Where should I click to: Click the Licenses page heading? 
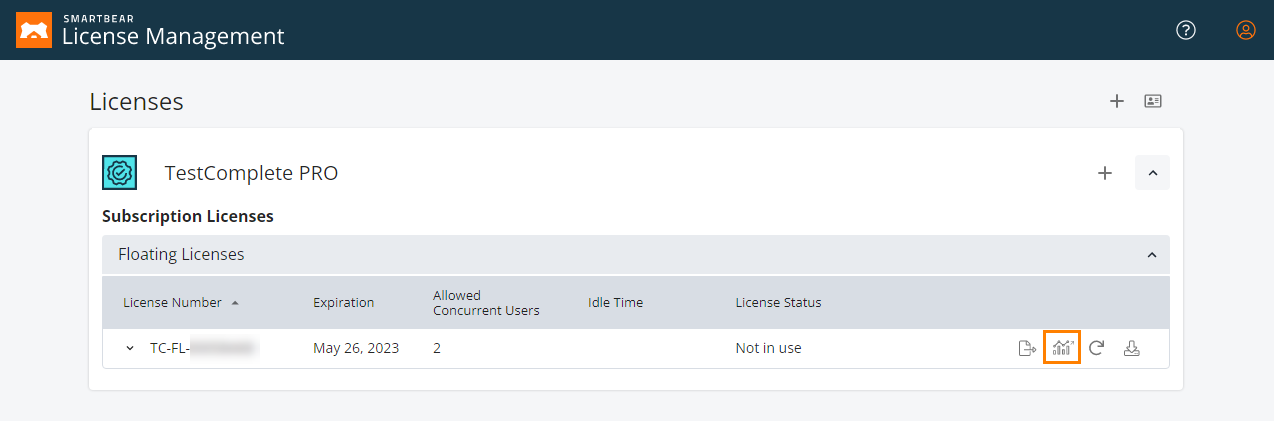coord(136,101)
